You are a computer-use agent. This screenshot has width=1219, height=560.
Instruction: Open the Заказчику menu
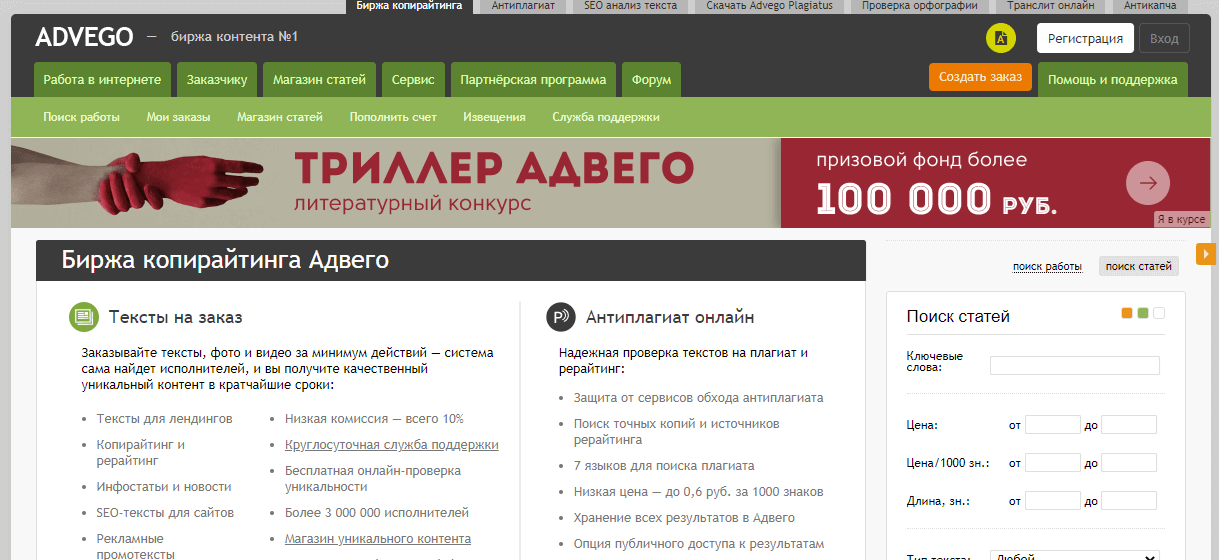217,80
